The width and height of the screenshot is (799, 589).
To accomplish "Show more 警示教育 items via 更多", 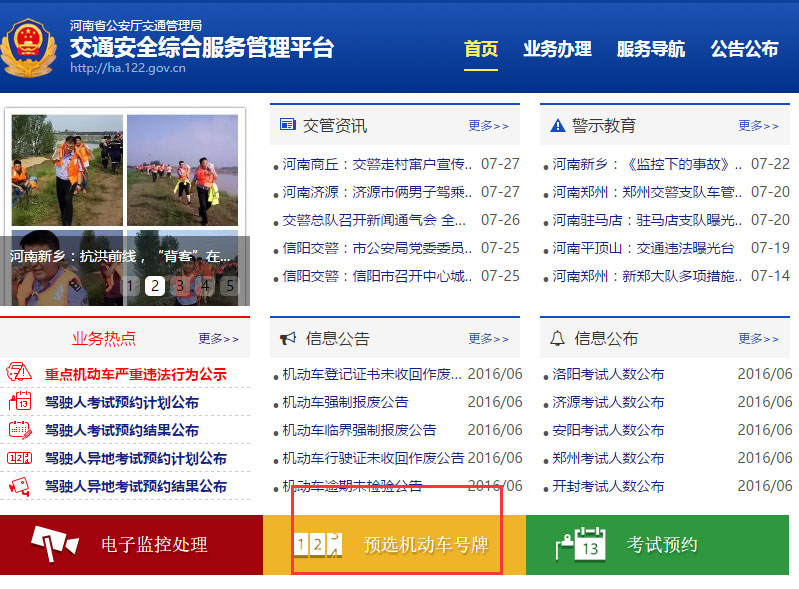I will pos(758,125).
